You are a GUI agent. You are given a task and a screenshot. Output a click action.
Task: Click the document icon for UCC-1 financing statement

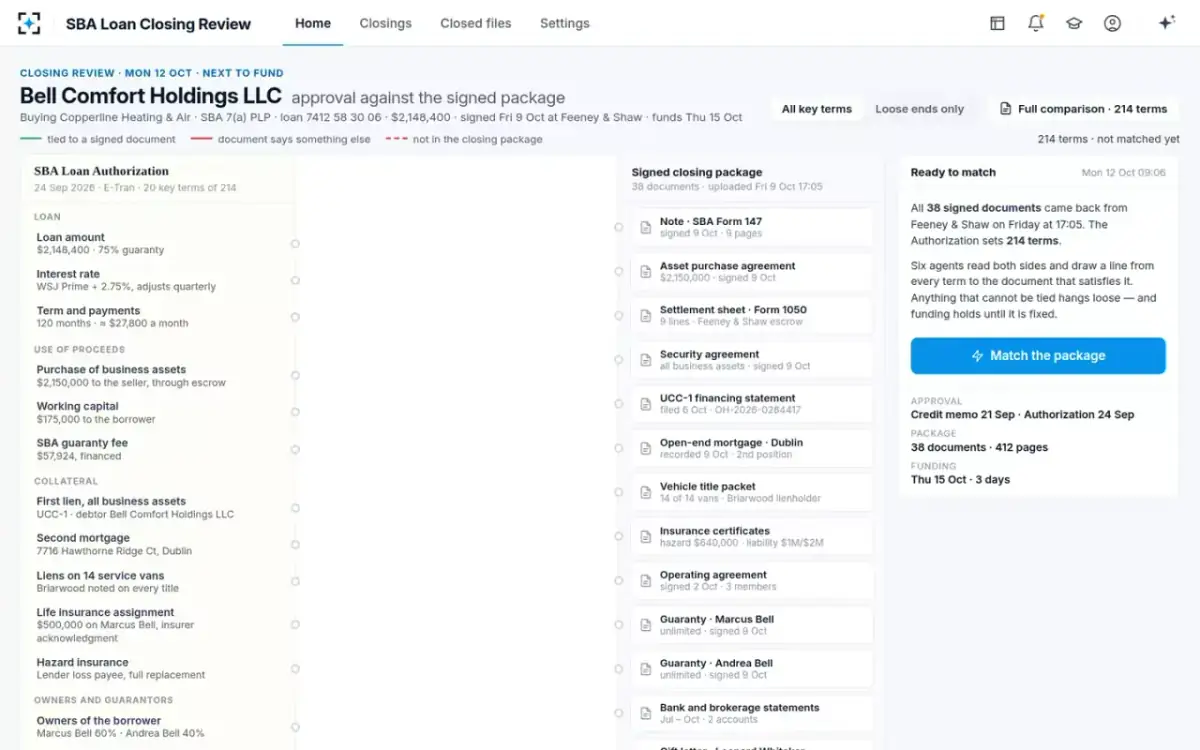coord(646,404)
